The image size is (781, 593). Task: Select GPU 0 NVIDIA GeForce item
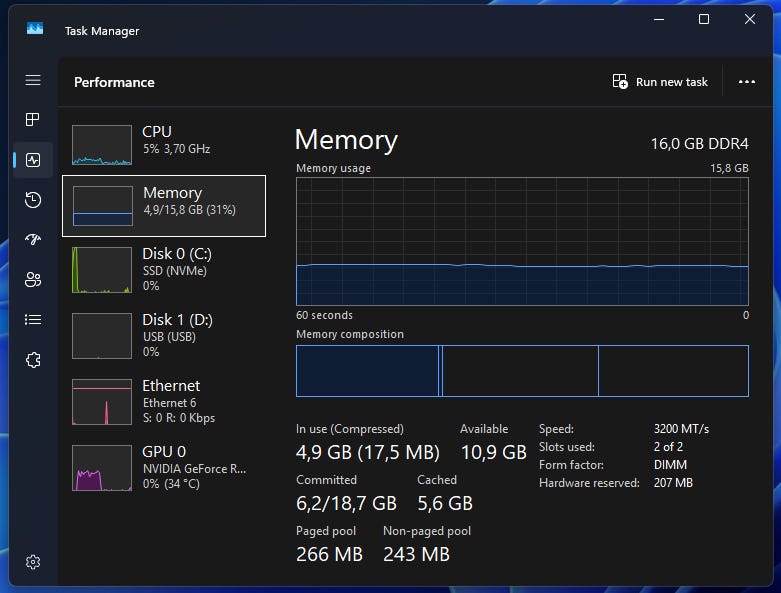pyautogui.click(x=164, y=468)
